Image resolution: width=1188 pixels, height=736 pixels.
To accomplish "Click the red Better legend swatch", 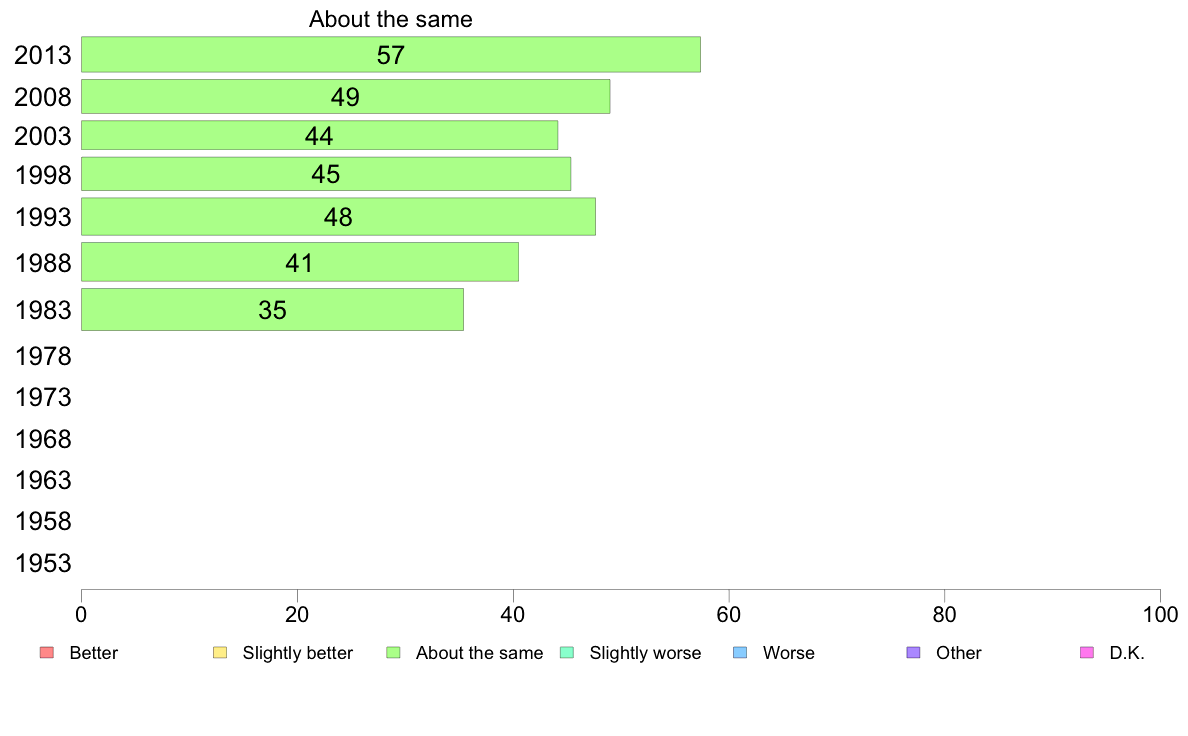I will click(47, 653).
